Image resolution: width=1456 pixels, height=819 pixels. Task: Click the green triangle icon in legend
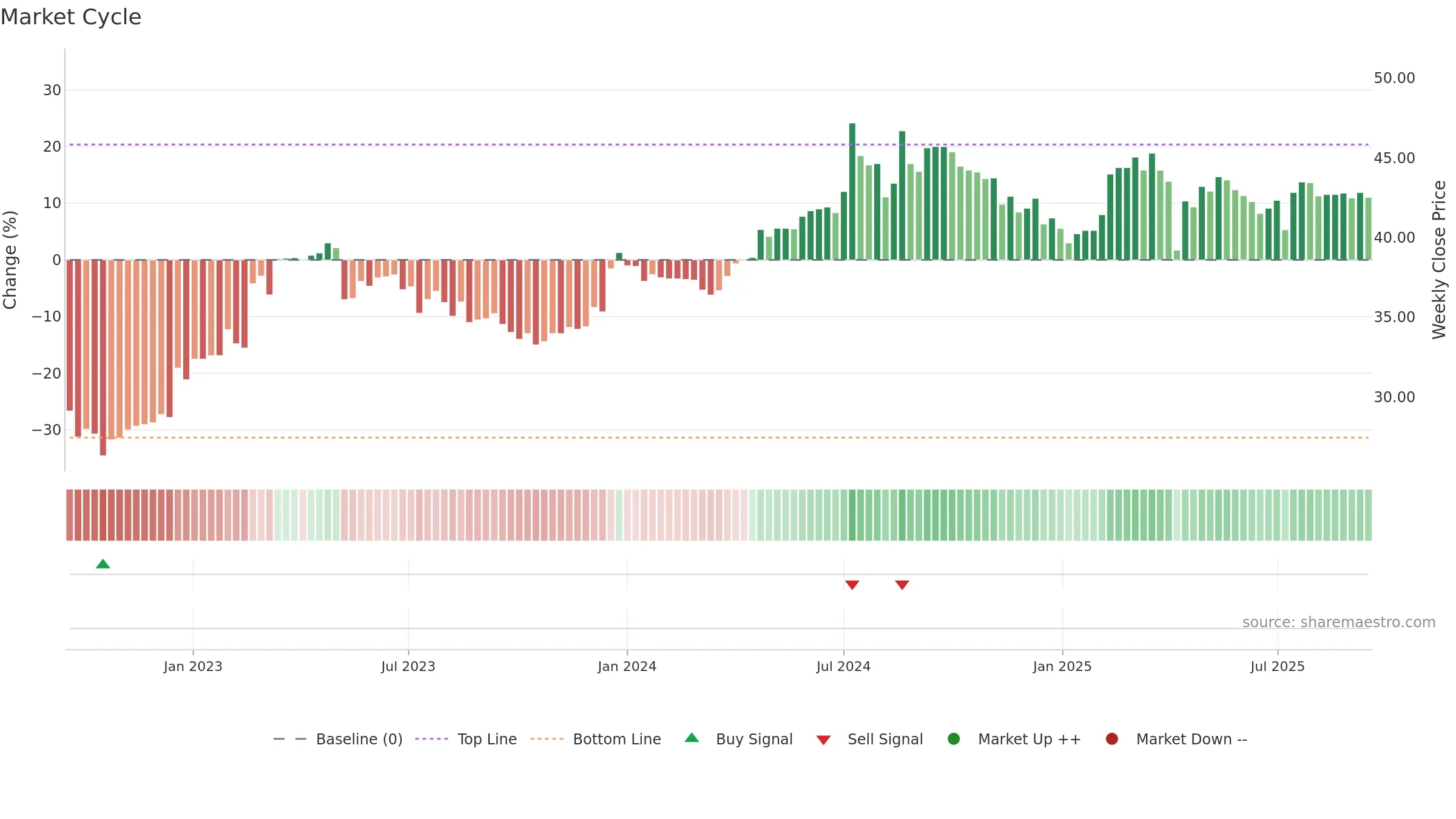pos(692,738)
